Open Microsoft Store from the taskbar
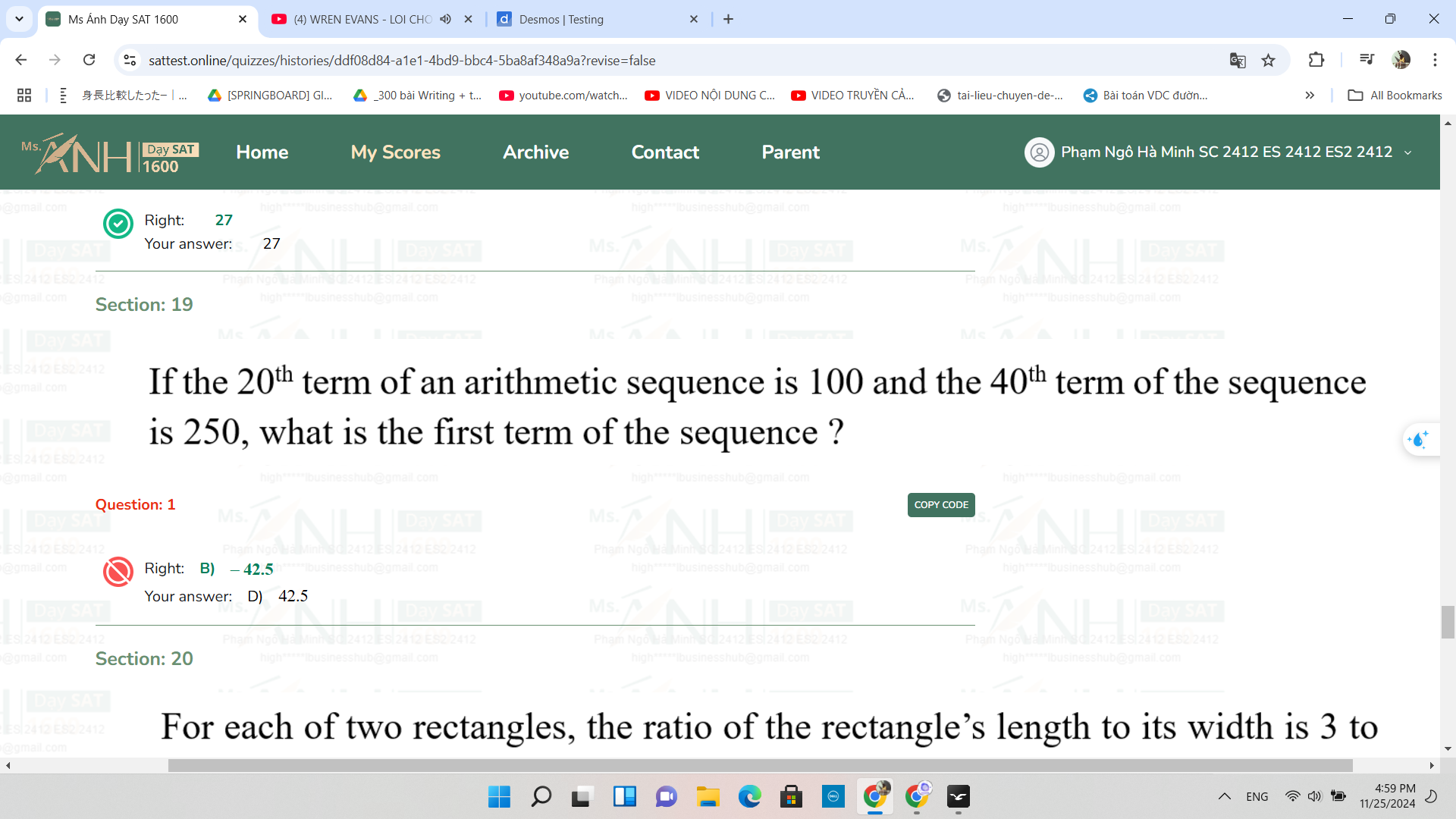The width and height of the screenshot is (1456, 819). 791,796
